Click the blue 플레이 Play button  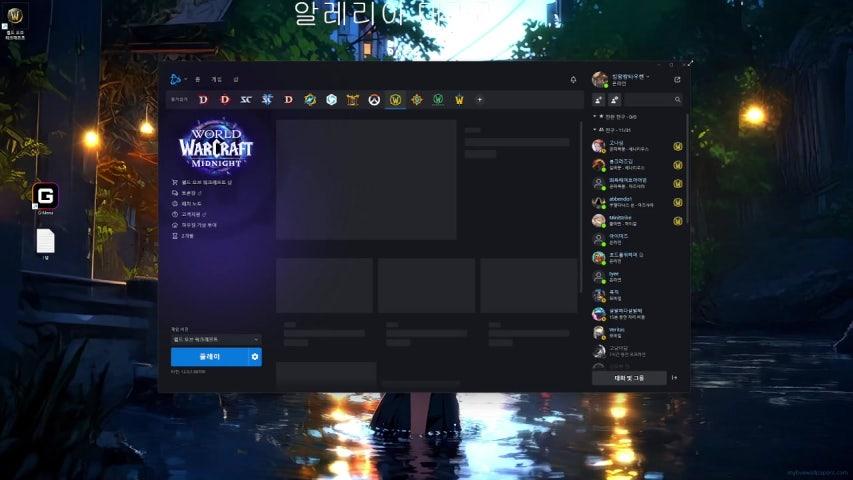[209, 357]
